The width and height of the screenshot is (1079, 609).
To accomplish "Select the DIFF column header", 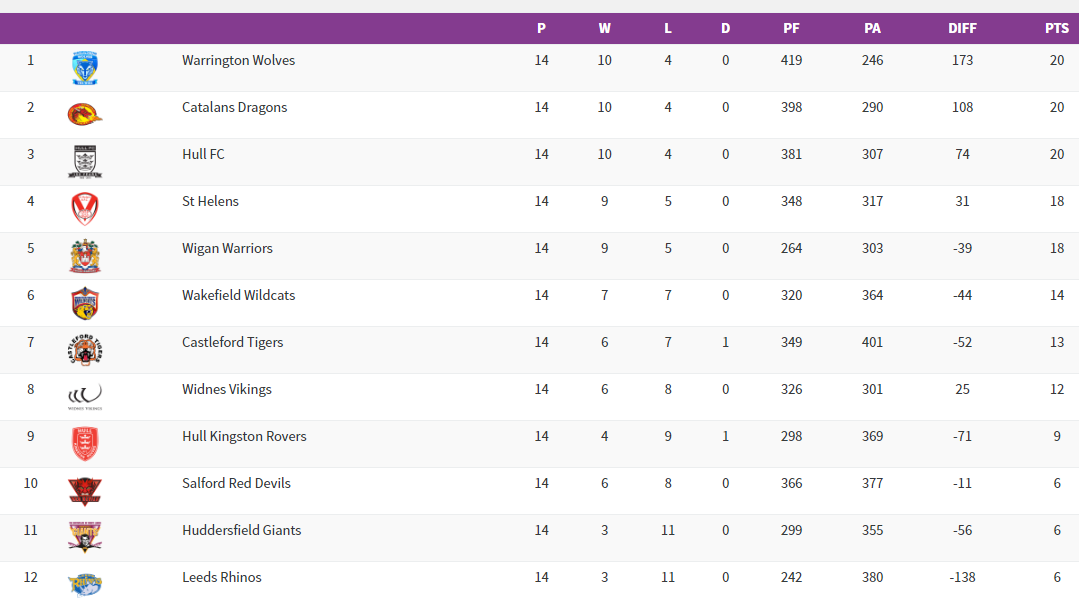I will pos(962,28).
